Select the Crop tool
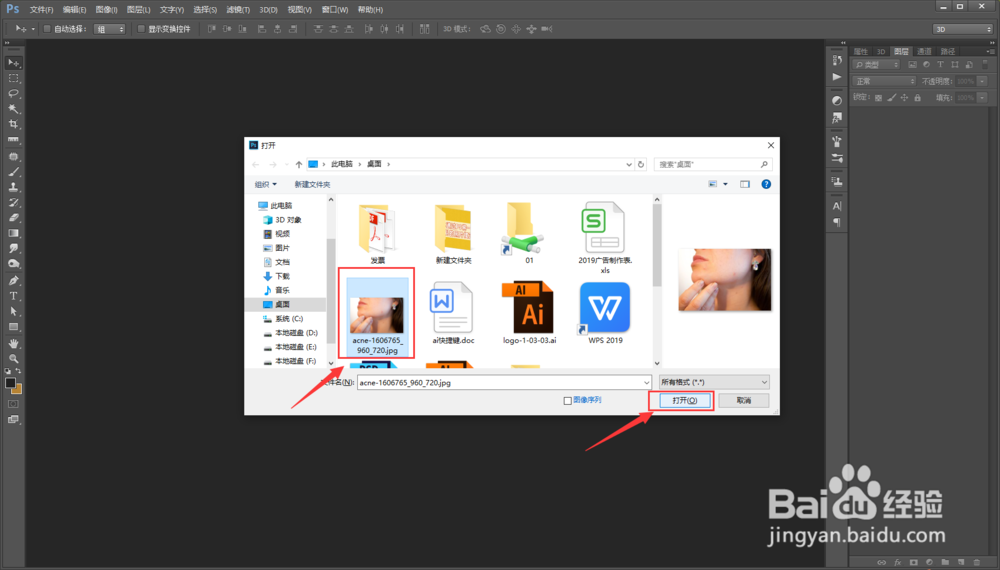This screenshot has width=1000, height=570. click(13, 124)
